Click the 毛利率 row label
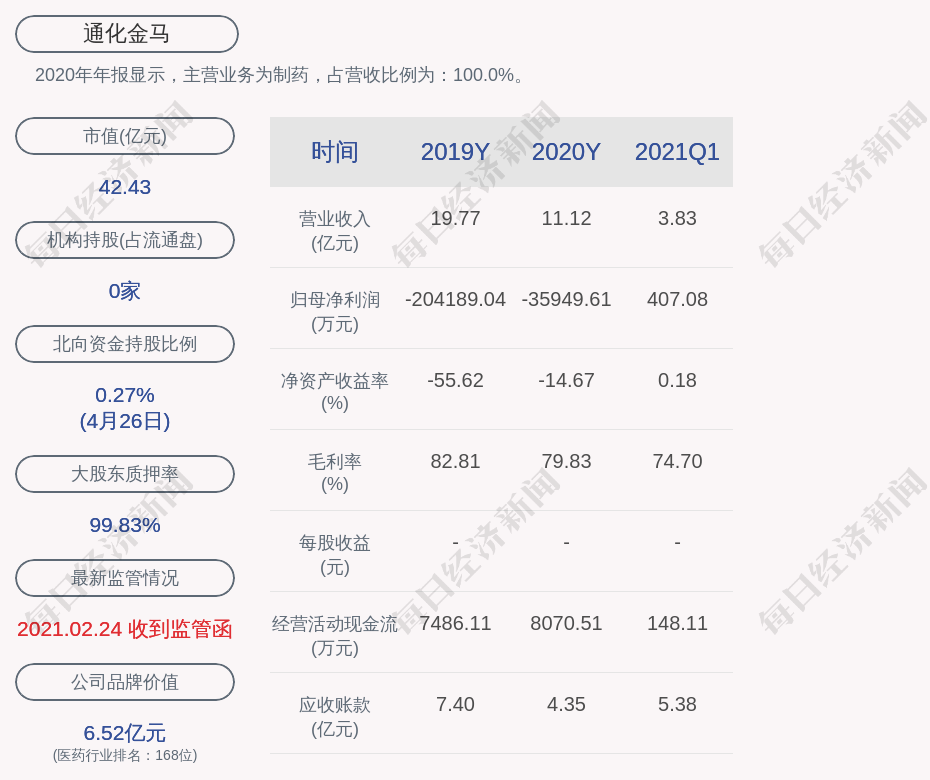Image resolution: width=930 pixels, height=780 pixels. tap(334, 473)
